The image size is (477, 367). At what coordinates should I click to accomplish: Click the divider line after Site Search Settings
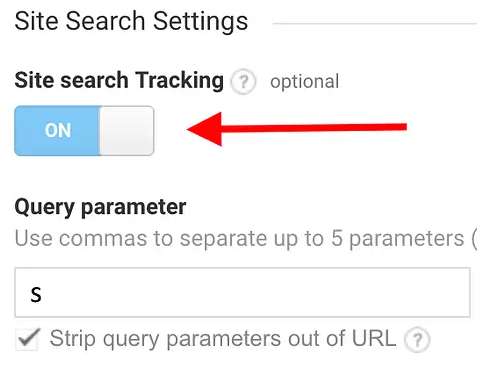click(375, 23)
